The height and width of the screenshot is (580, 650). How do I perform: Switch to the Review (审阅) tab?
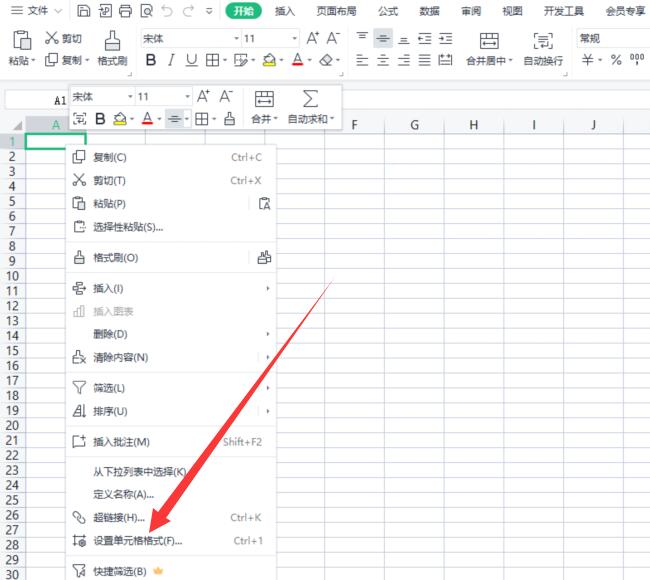(x=471, y=11)
